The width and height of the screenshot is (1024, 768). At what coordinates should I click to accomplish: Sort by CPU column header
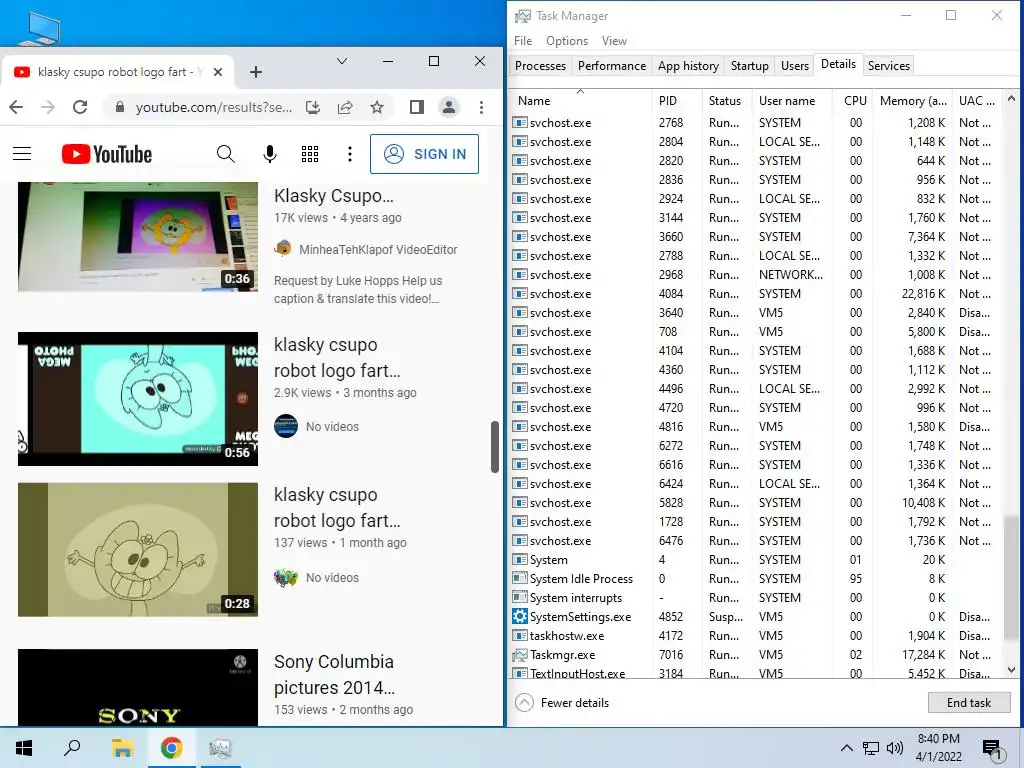(854, 101)
